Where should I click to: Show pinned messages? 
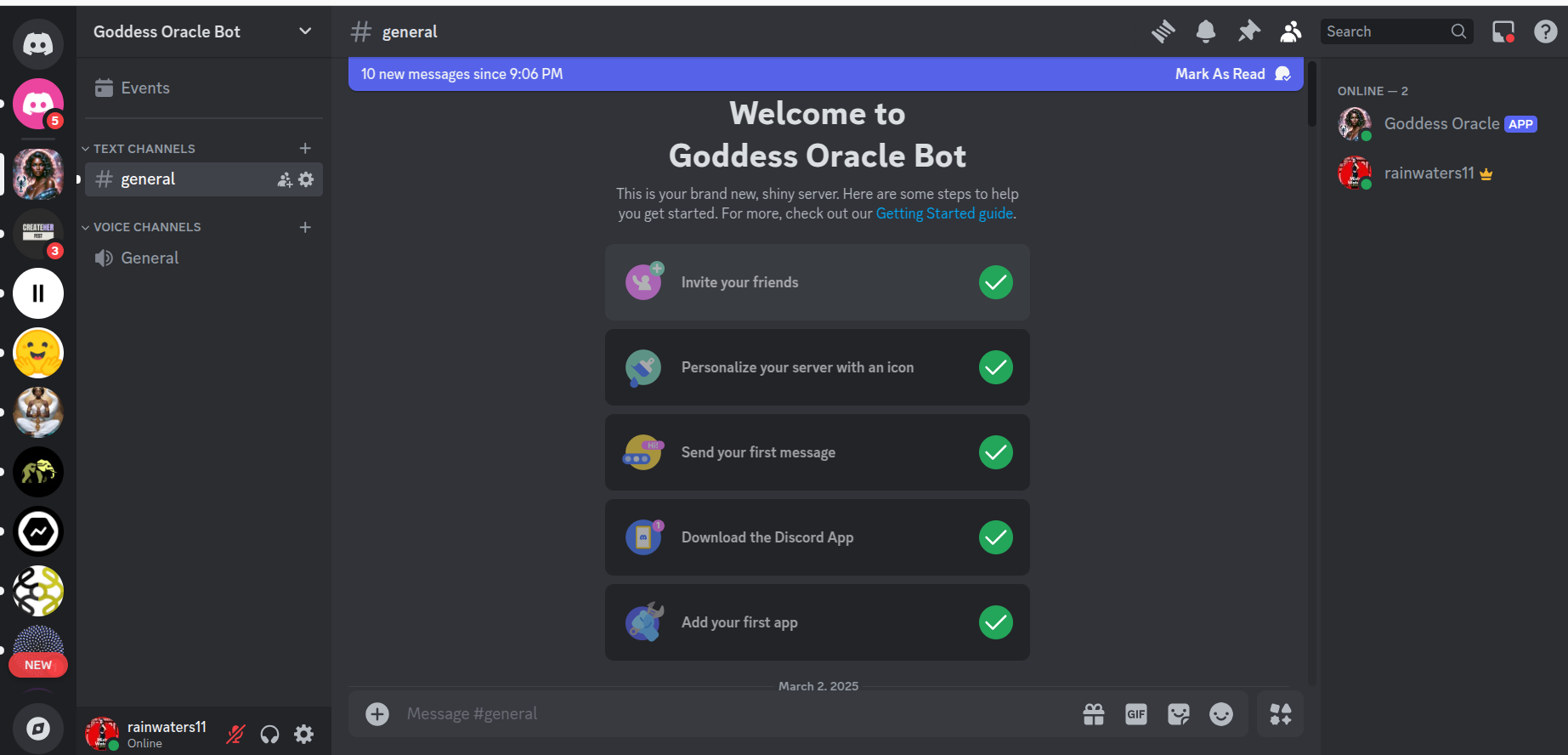coord(1248,31)
